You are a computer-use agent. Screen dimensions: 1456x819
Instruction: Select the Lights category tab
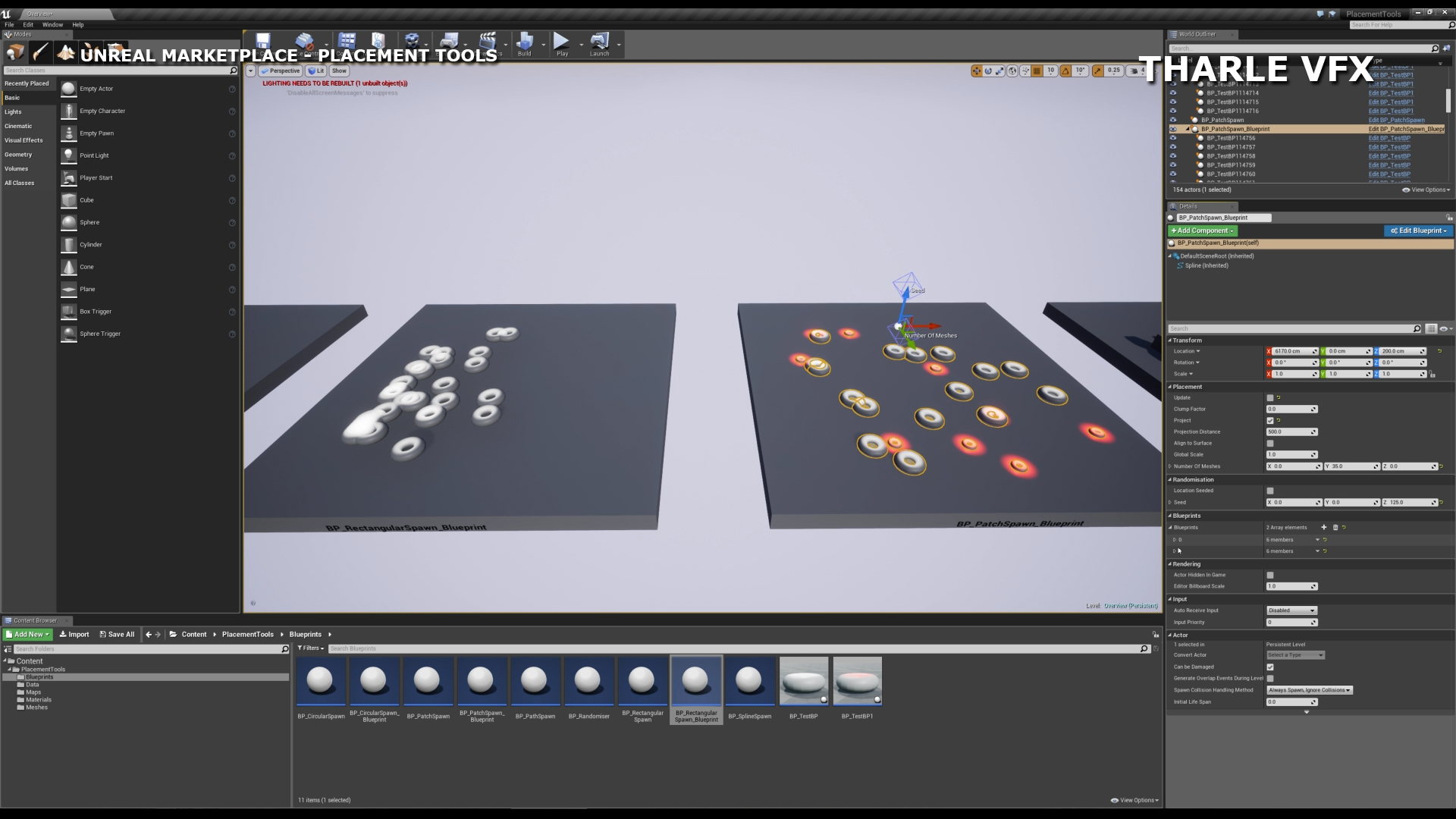point(29,111)
